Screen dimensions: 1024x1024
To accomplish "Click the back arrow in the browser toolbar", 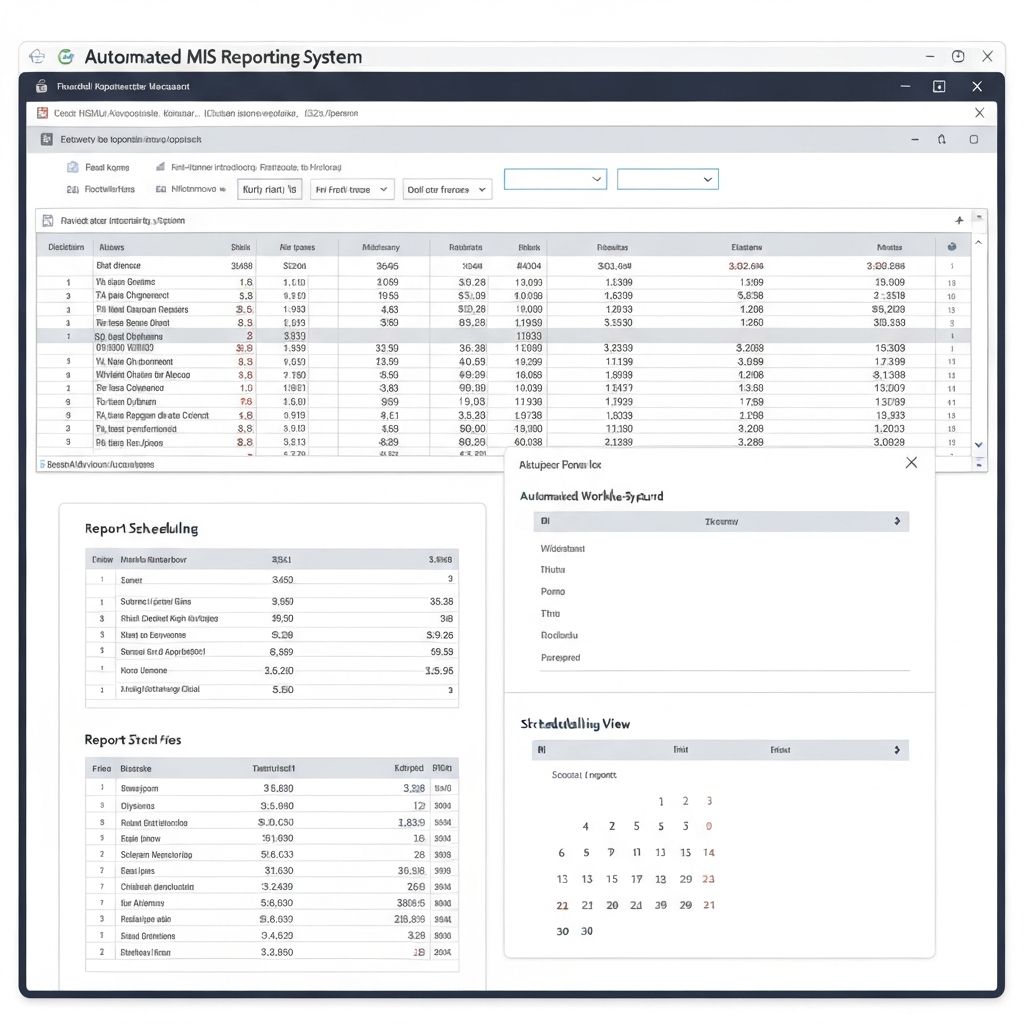I will pyautogui.click(x=36, y=57).
